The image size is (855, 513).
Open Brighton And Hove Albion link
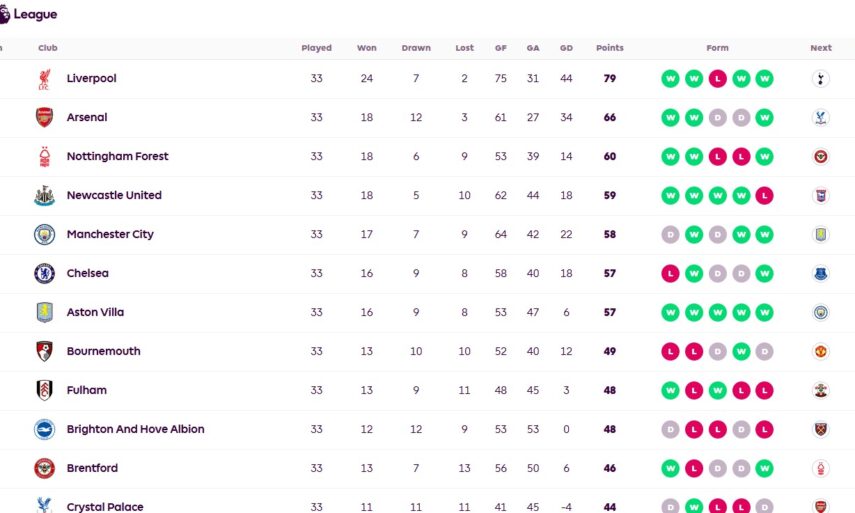pyautogui.click(x=135, y=430)
